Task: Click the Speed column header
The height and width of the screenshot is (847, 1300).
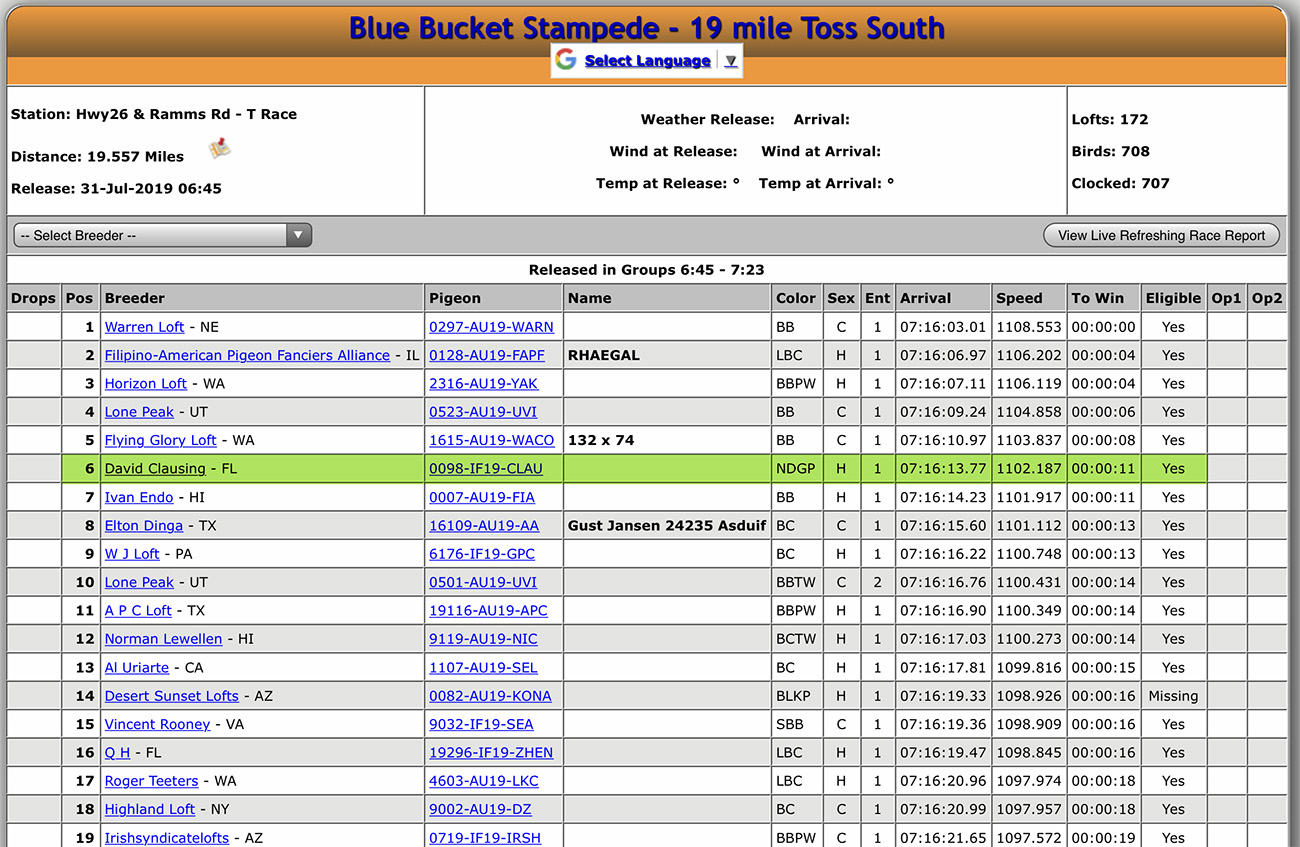Action: [1019, 298]
